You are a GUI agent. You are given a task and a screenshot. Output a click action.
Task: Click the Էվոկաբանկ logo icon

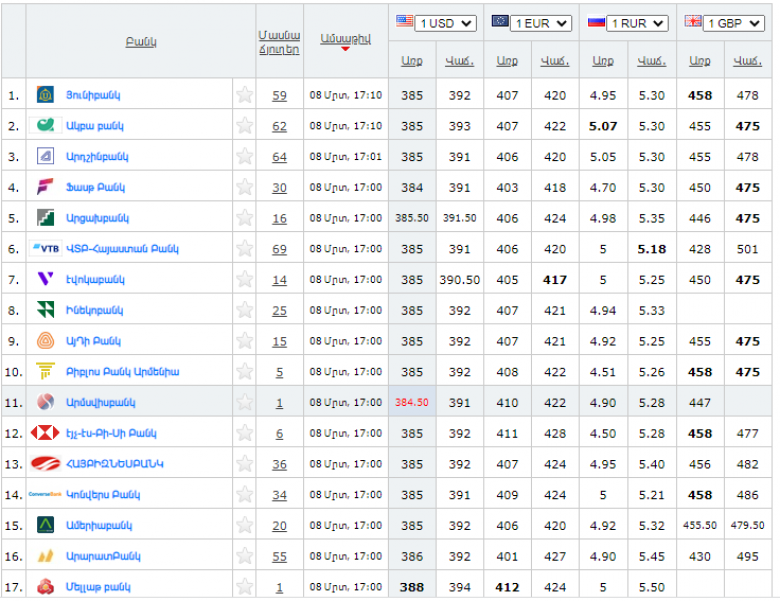click(x=45, y=279)
